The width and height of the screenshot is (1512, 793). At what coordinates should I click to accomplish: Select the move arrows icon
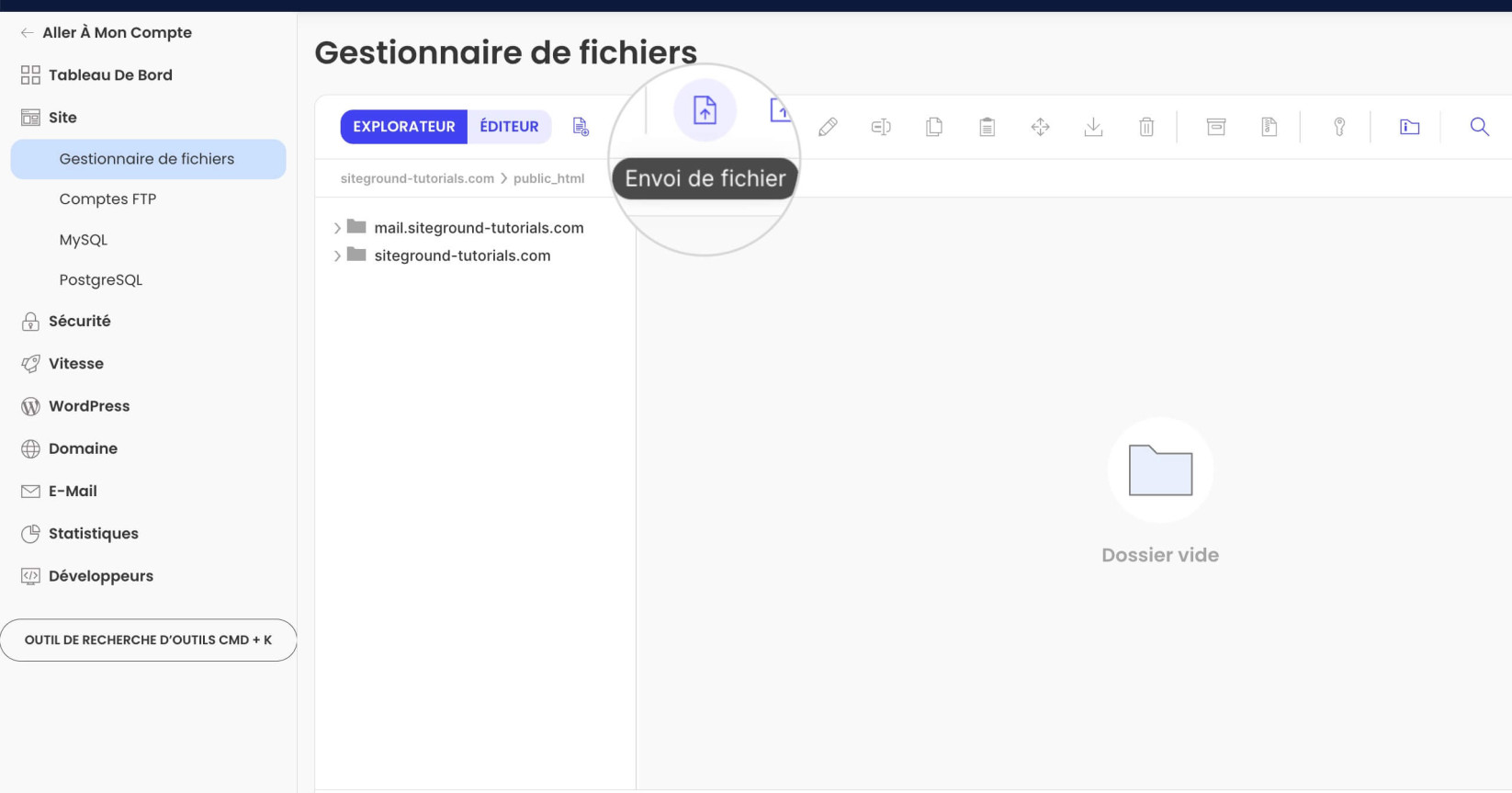[x=1041, y=127]
